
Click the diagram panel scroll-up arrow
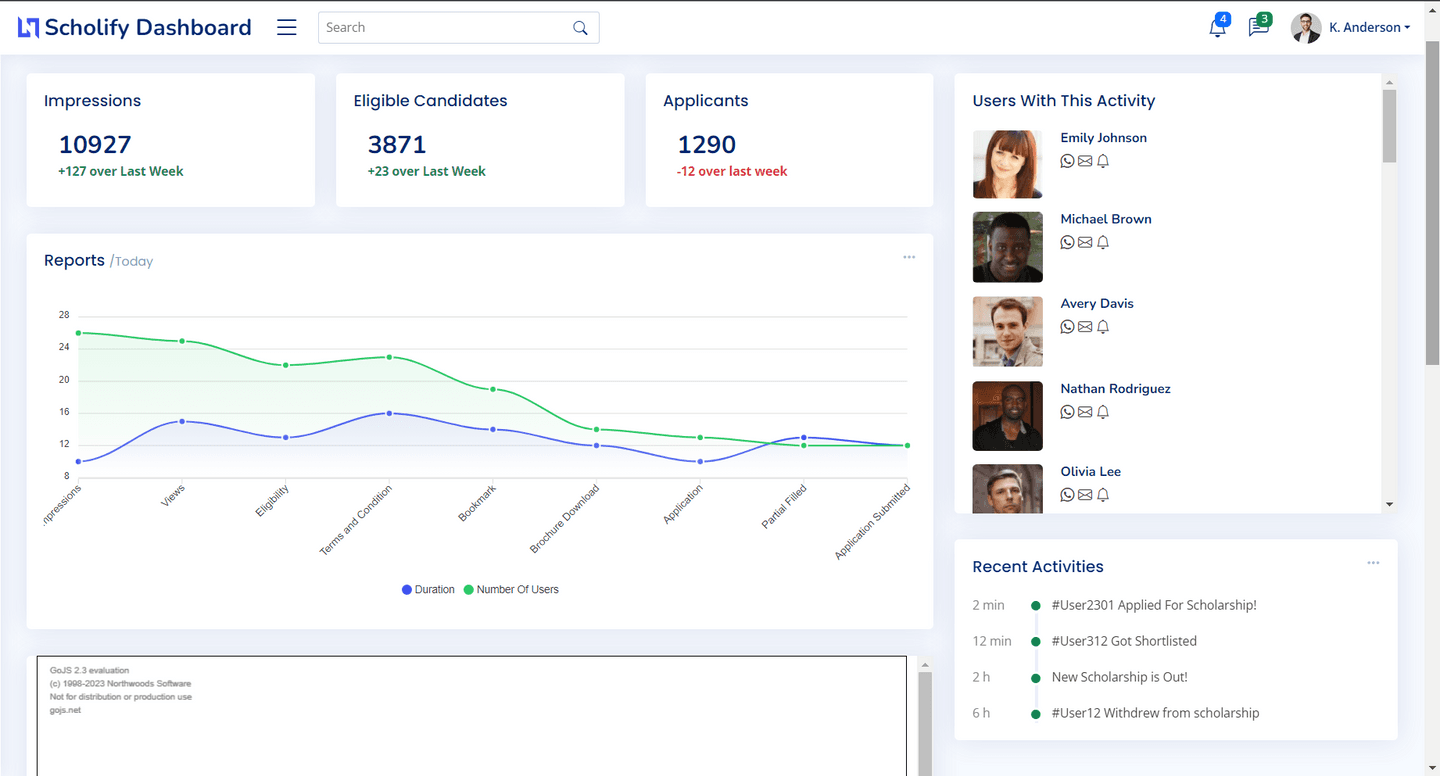click(x=925, y=664)
